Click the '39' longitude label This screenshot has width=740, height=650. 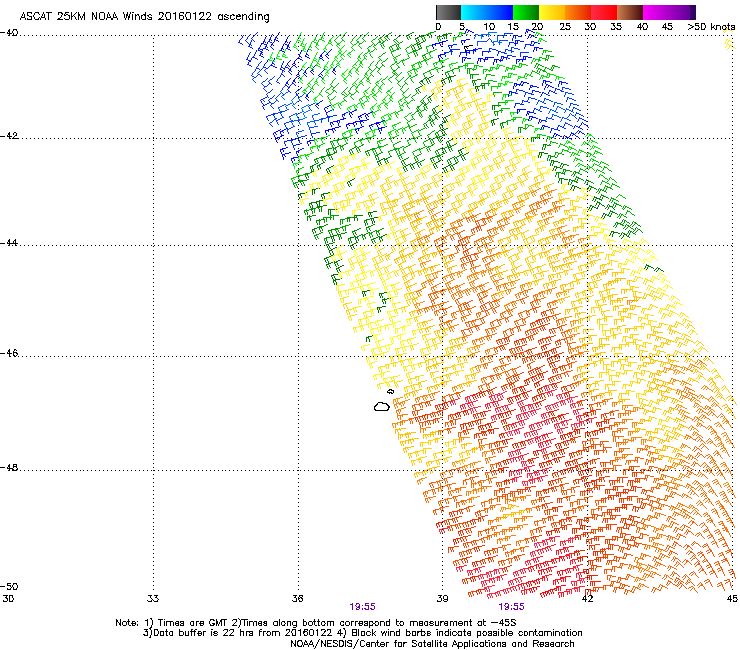pyautogui.click(x=442, y=599)
